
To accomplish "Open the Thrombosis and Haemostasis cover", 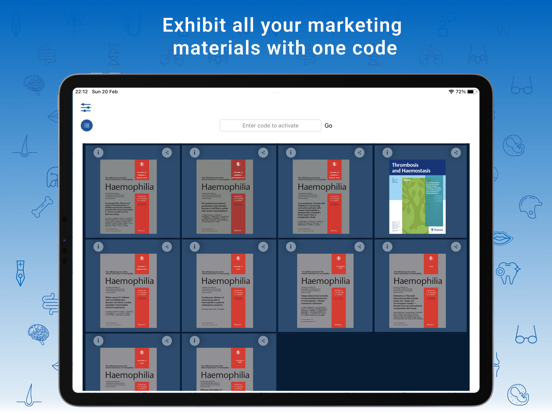I will tap(418, 197).
